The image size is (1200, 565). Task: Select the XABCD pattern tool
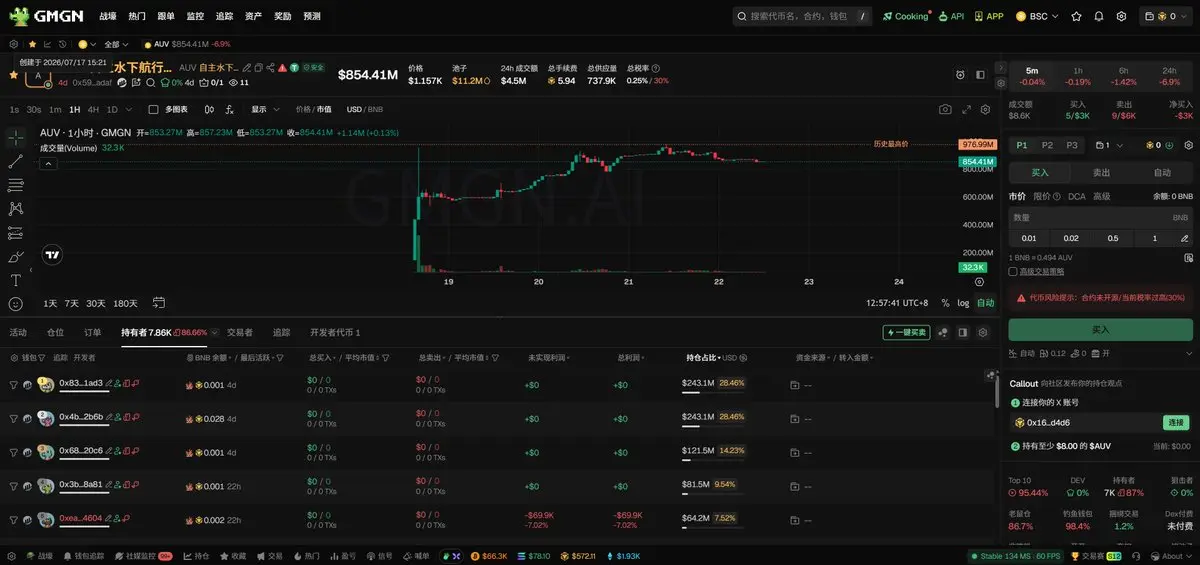point(16,209)
